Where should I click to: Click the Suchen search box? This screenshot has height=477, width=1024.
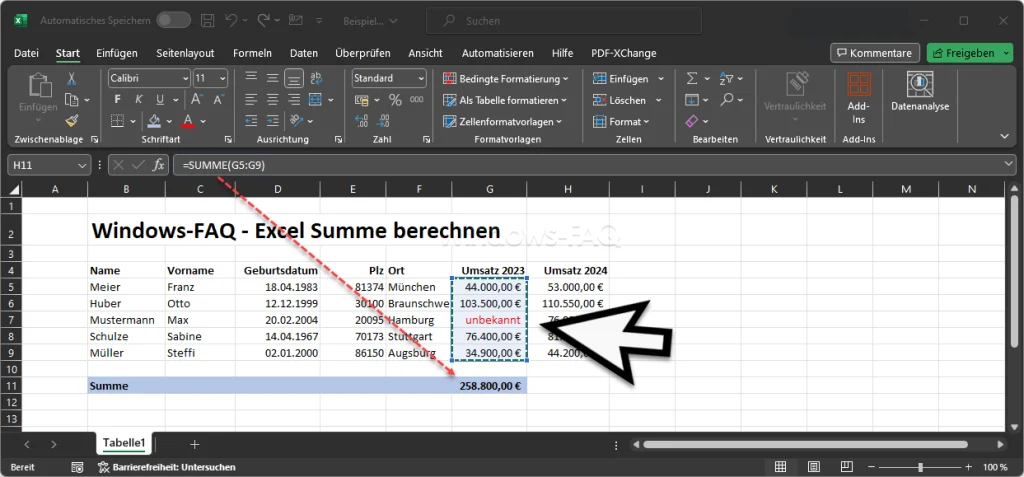click(x=564, y=21)
